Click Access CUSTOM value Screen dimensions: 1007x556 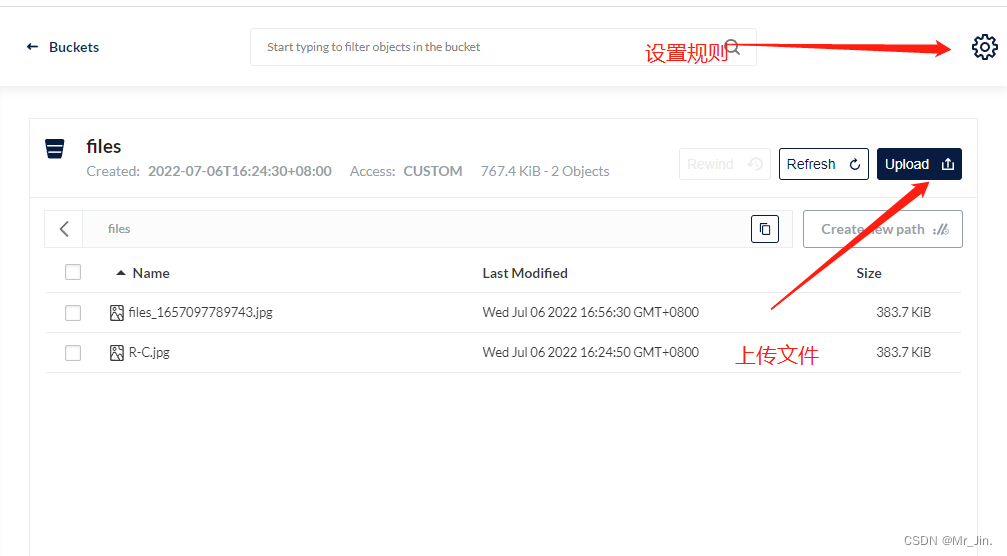pyautogui.click(x=432, y=171)
